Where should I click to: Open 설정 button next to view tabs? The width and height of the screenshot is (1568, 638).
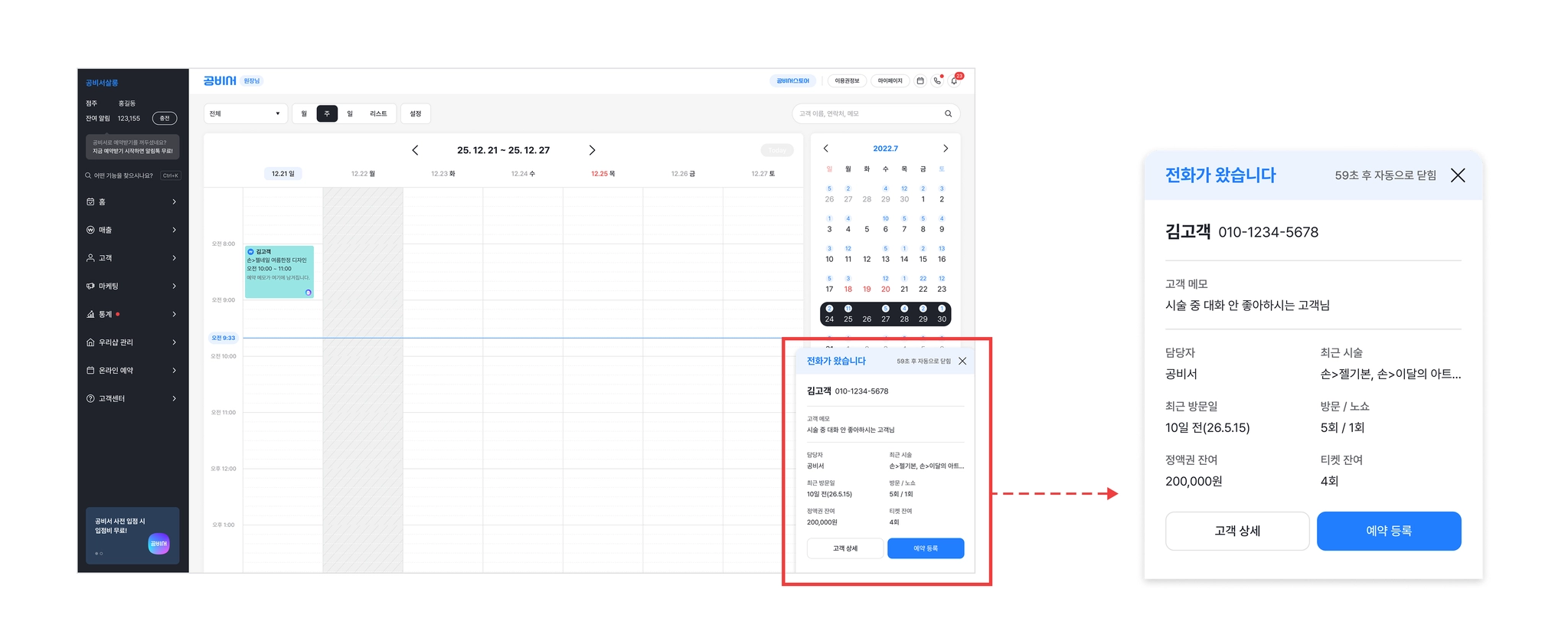(x=416, y=113)
